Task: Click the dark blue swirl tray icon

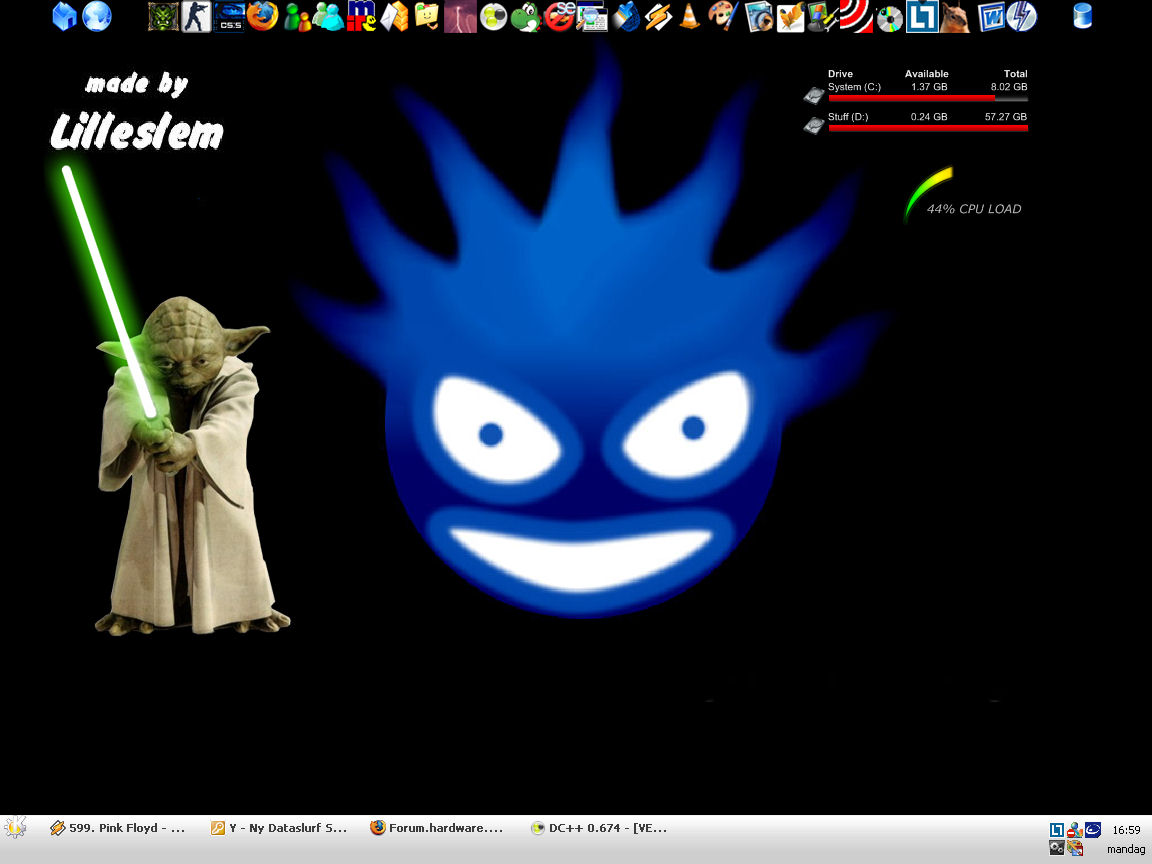Action: 1093,830
